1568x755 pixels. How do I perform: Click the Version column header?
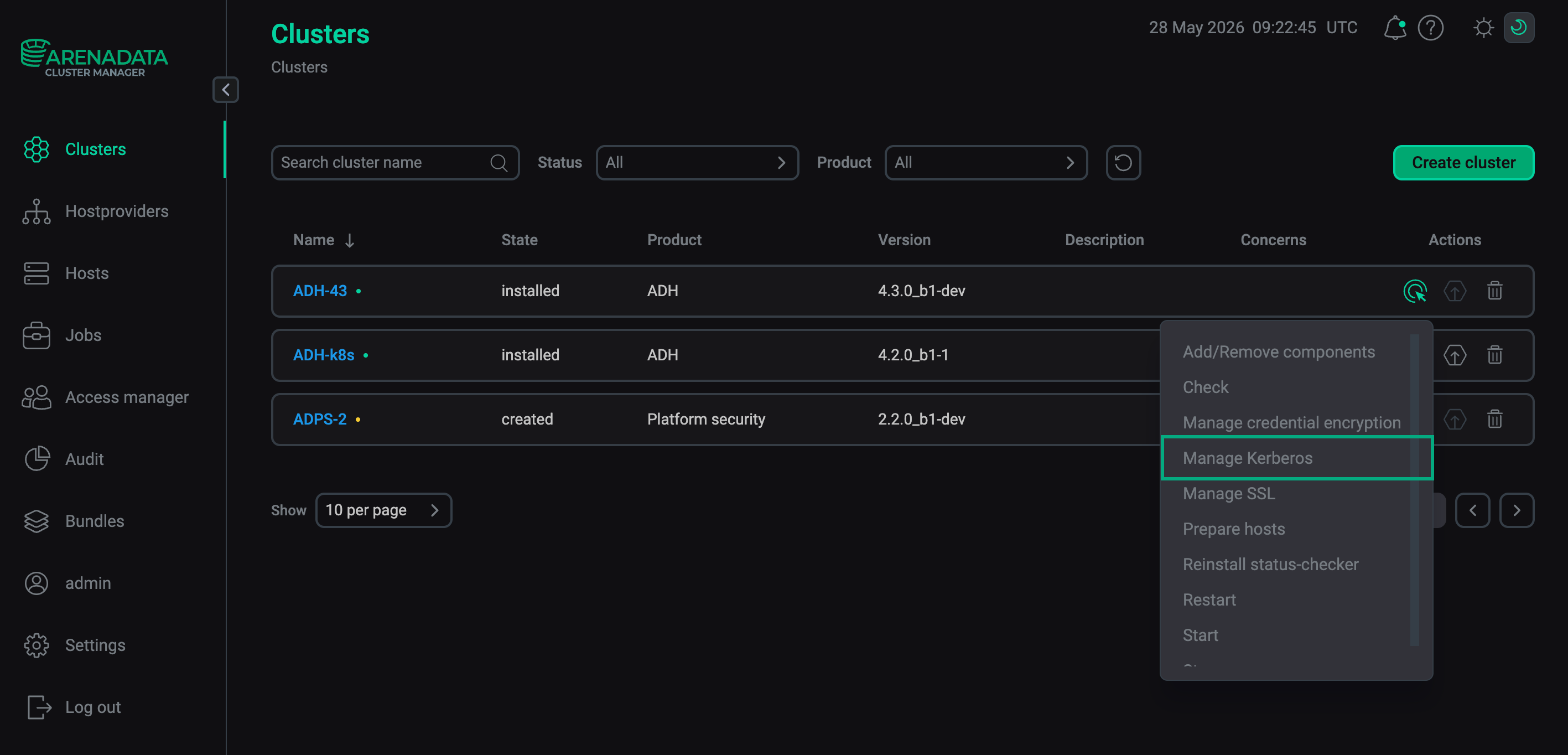tap(904, 240)
